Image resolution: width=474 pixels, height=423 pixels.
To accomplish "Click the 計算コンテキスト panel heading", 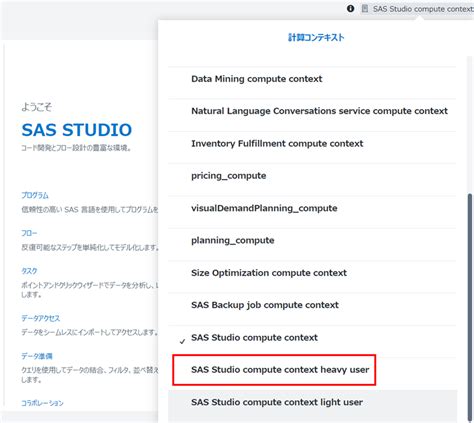I will point(316,37).
